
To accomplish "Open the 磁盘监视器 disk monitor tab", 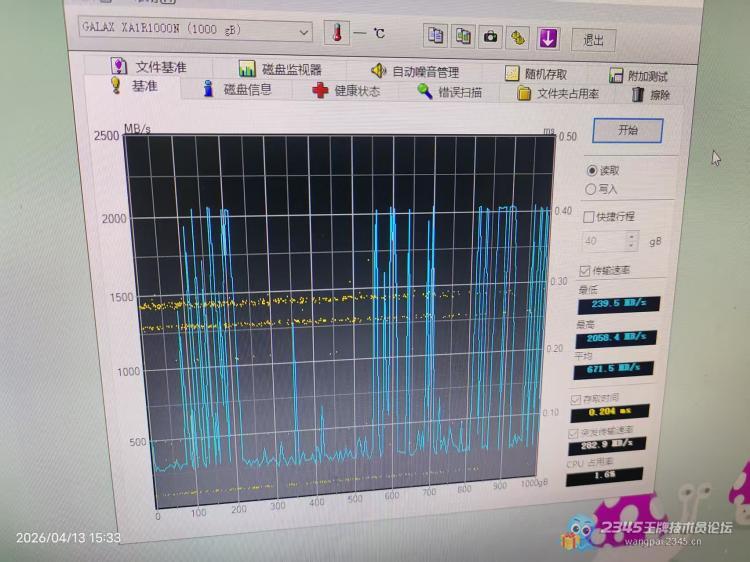I will click(280, 69).
